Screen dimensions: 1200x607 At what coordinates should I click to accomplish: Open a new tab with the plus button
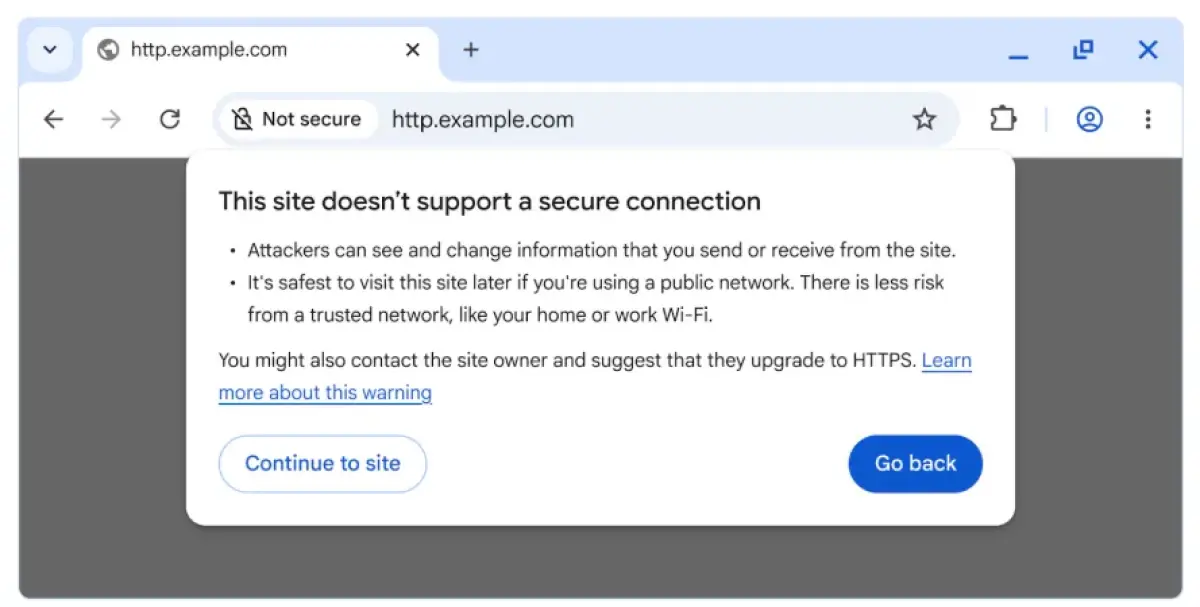[x=471, y=49]
